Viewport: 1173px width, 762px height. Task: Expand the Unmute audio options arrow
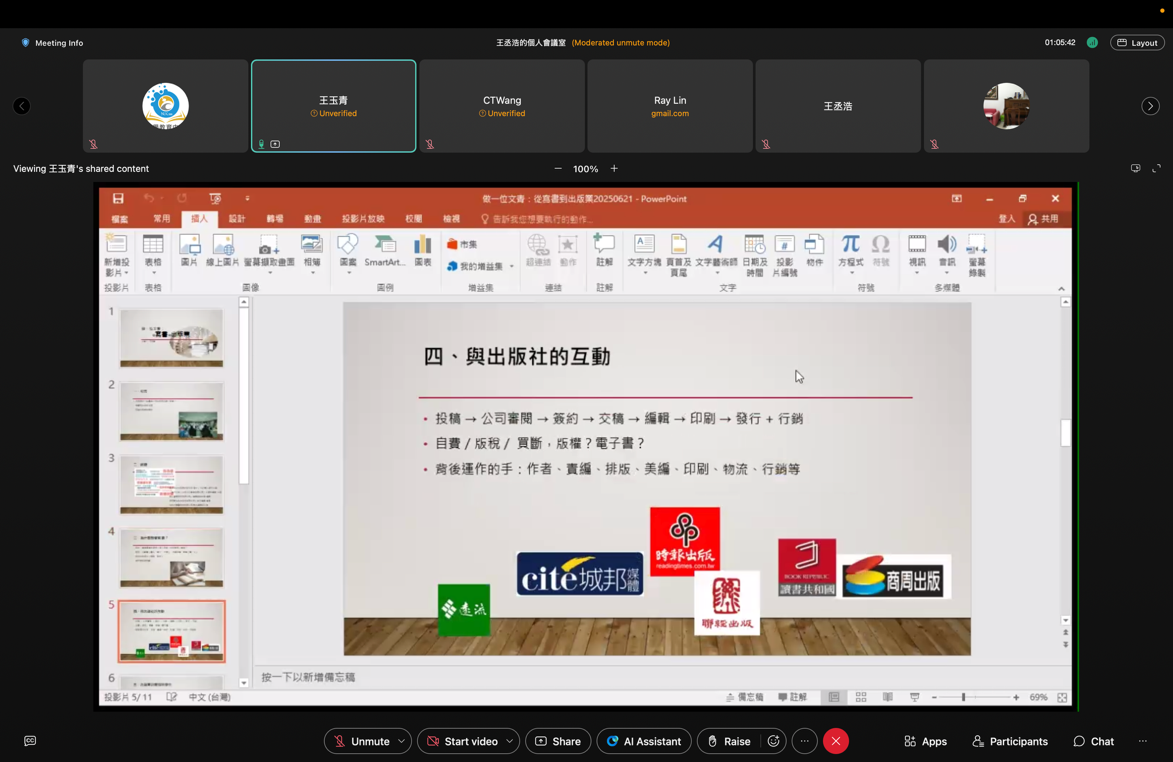[402, 741]
